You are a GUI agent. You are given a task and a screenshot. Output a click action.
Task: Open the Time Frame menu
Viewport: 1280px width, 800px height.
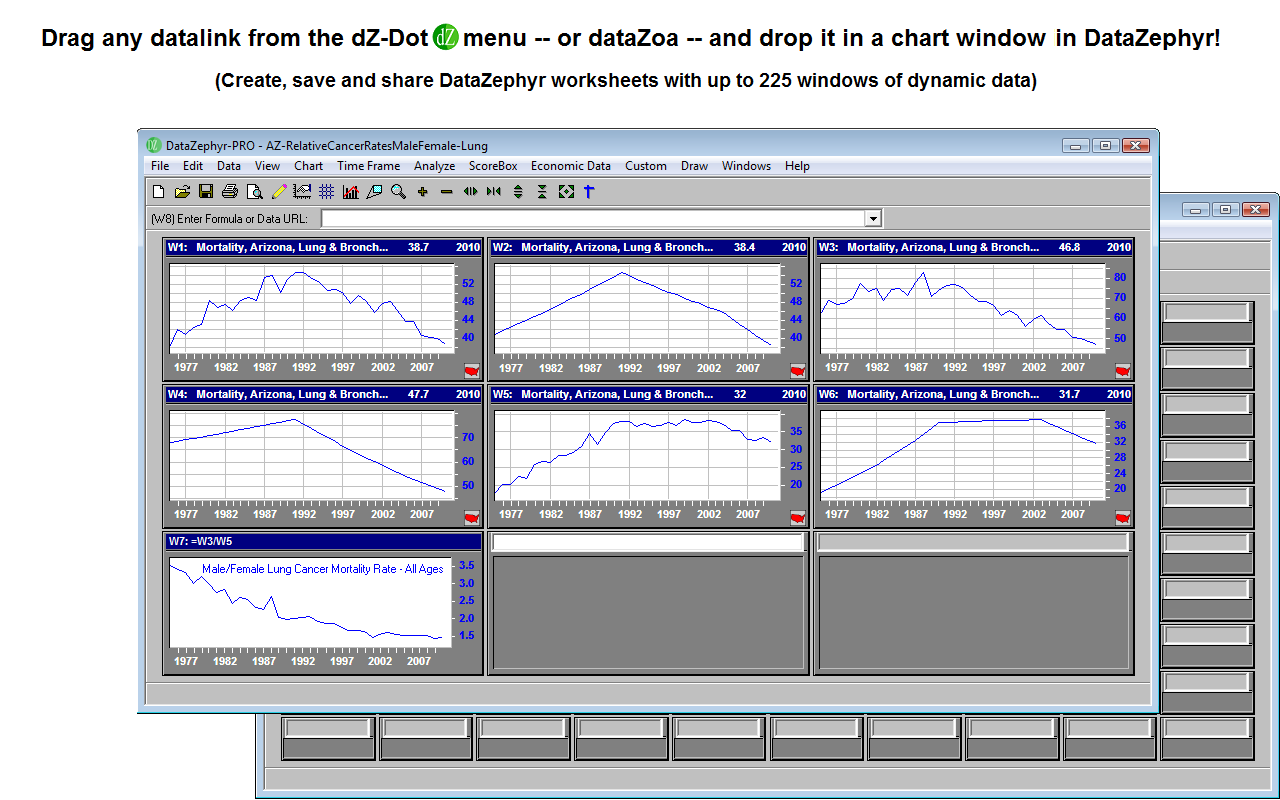point(368,166)
